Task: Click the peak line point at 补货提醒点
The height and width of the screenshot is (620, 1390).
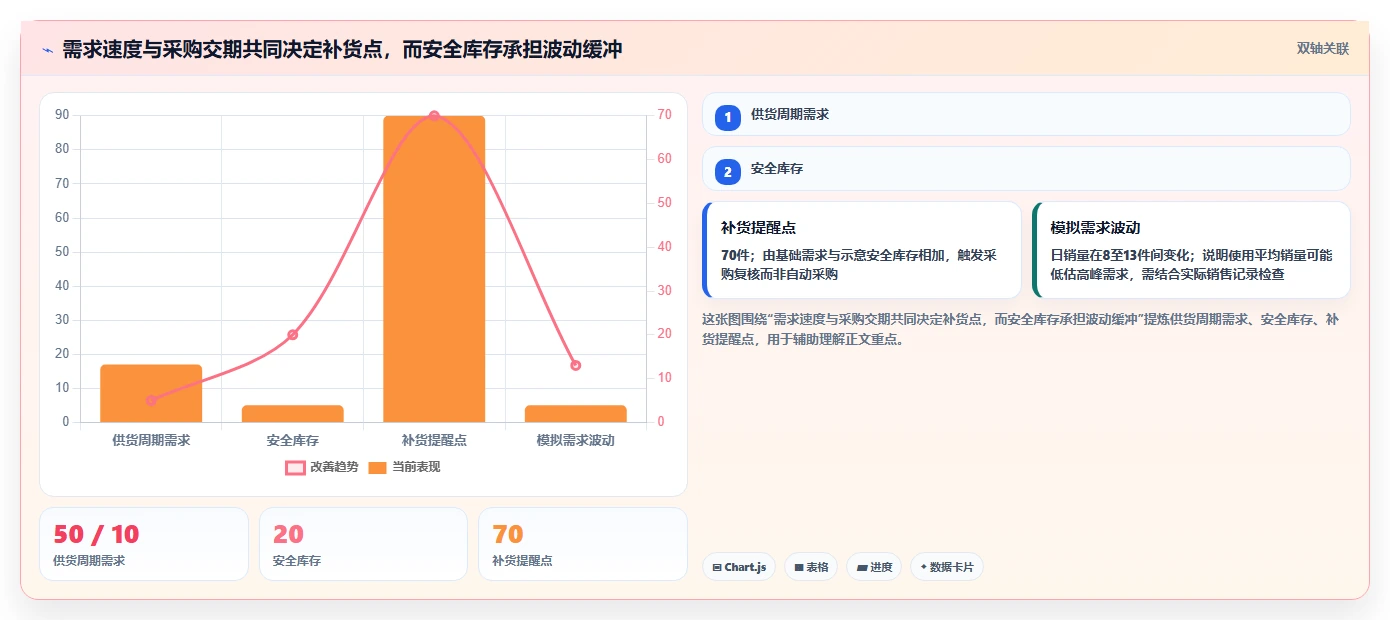Action: [x=434, y=116]
